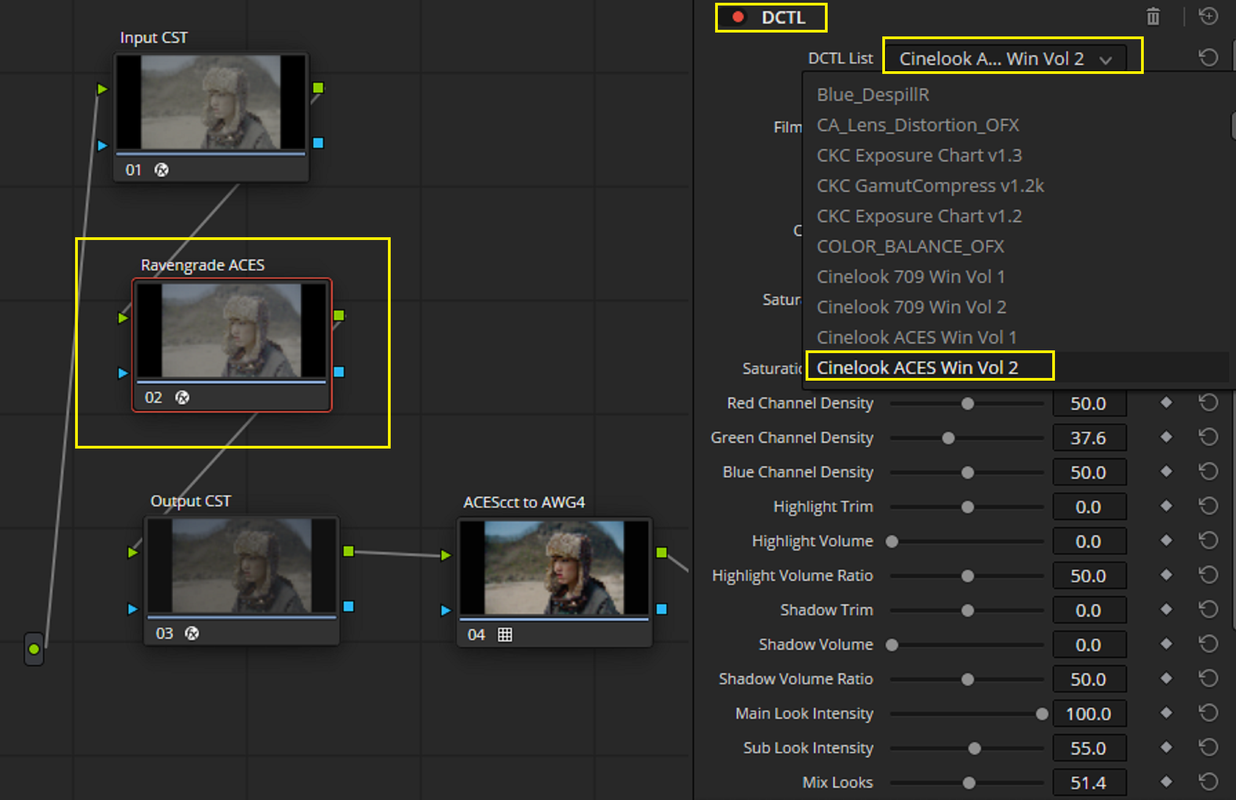Viewport: 1236px width, 800px height.
Task: Select the ACEScct to AWG4 node thumbnail
Action: point(554,568)
